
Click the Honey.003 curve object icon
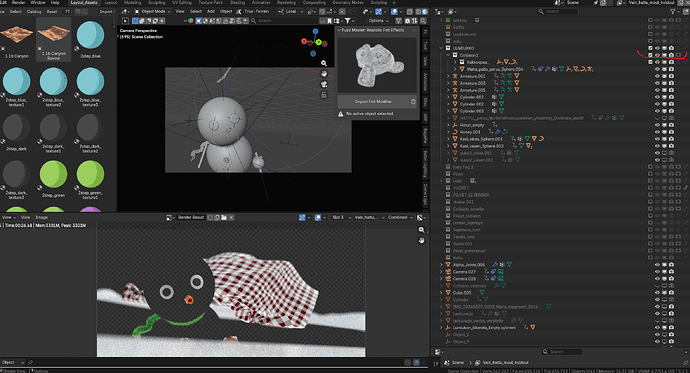tap(455, 132)
